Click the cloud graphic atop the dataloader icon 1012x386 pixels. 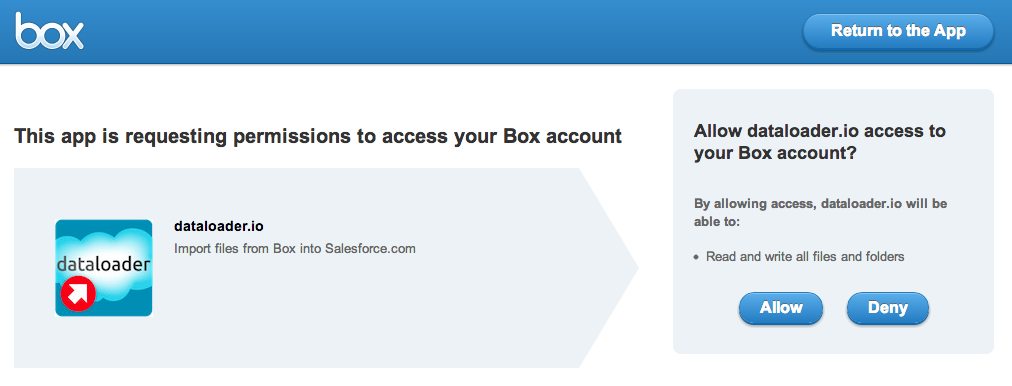point(103,239)
